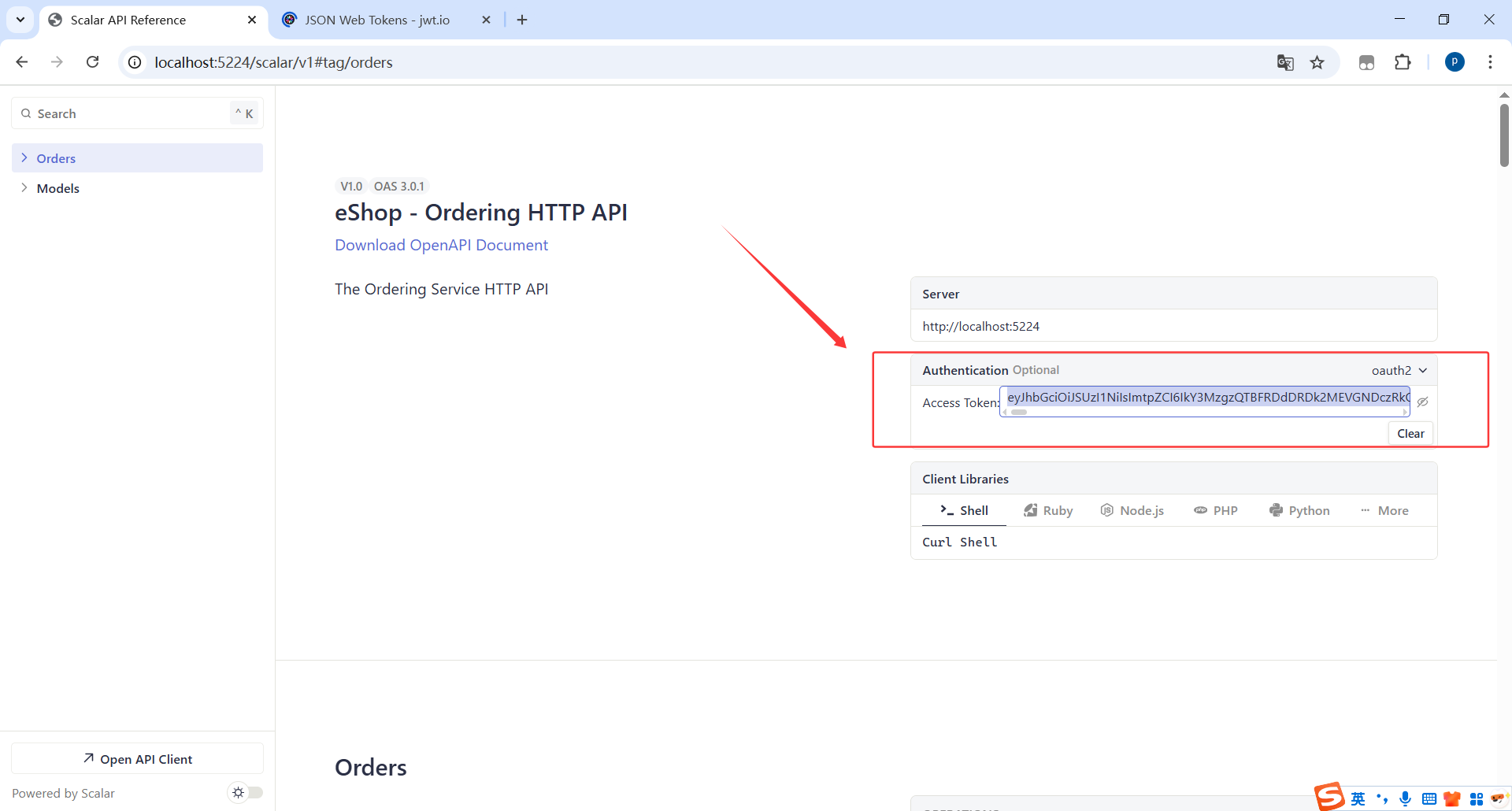The width and height of the screenshot is (1512, 811).
Task: Click the Sogou input method logo
Action: click(1329, 797)
